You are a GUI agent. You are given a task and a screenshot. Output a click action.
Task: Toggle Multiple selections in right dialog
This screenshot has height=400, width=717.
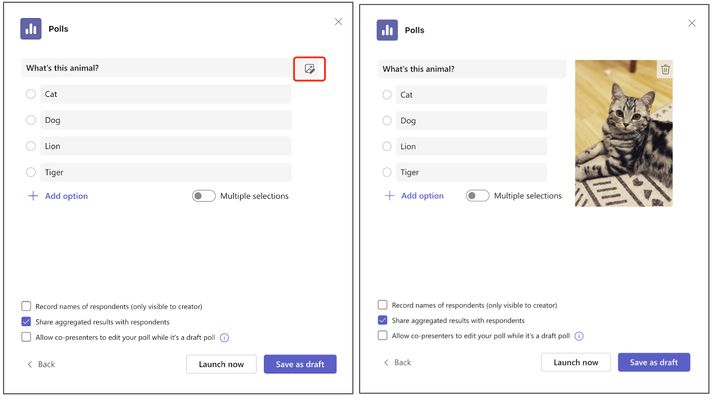(477, 196)
